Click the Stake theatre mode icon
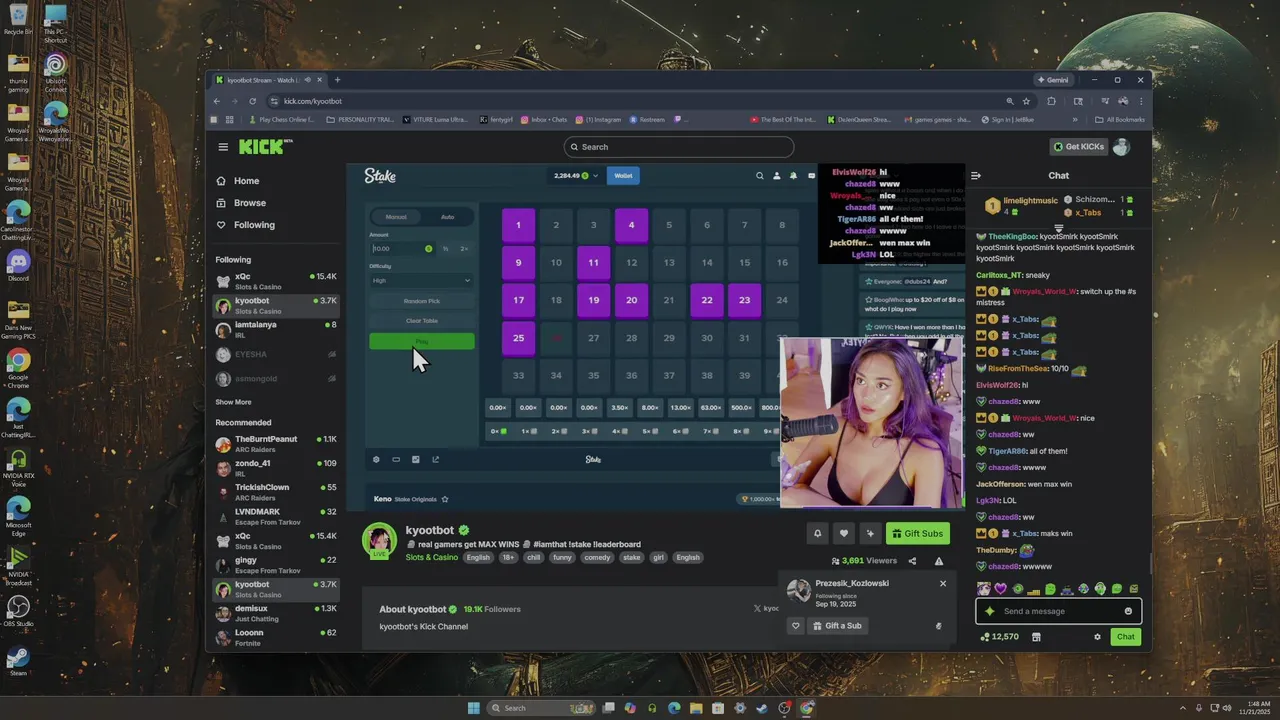Screen dimensions: 1280x720 (396, 460)
